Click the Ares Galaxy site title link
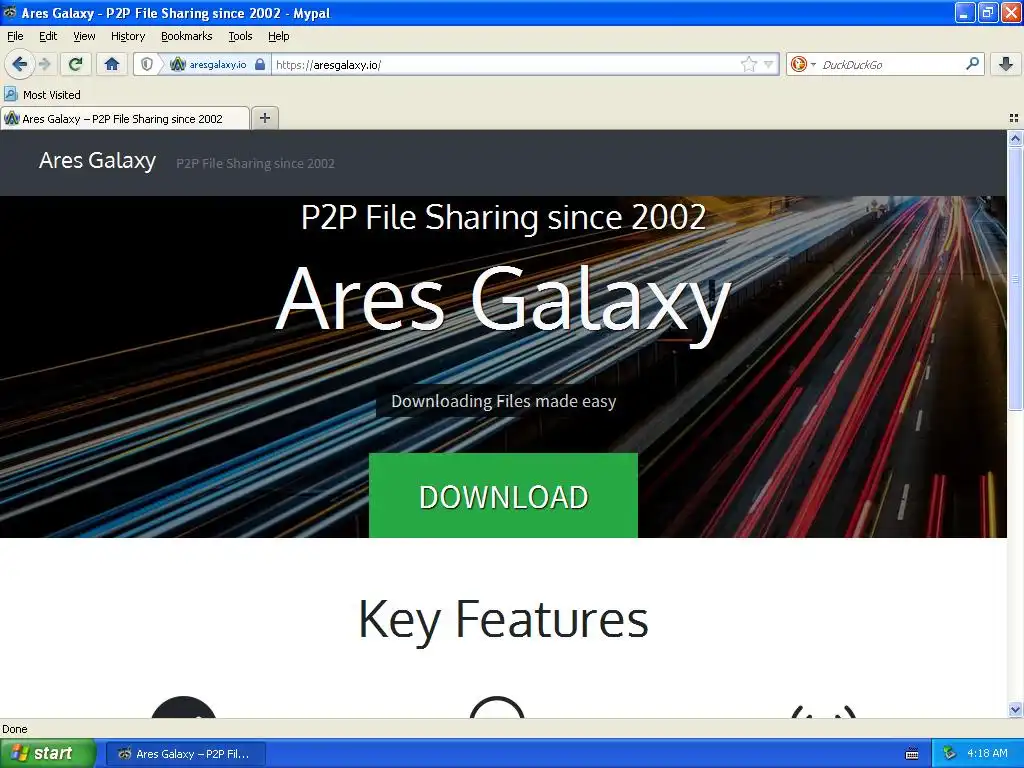The image size is (1024, 768). (x=97, y=161)
